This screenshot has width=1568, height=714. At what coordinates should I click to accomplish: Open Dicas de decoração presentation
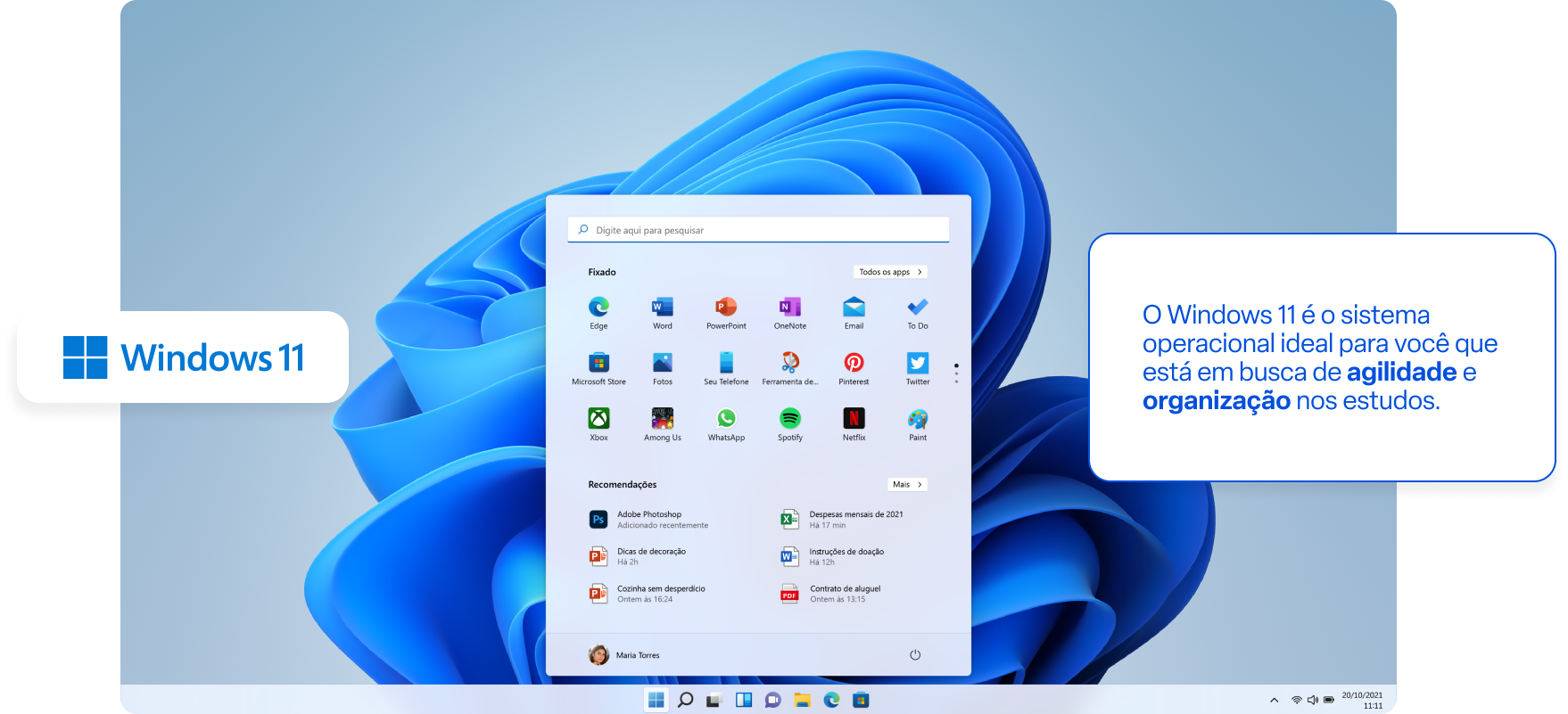(639, 557)
